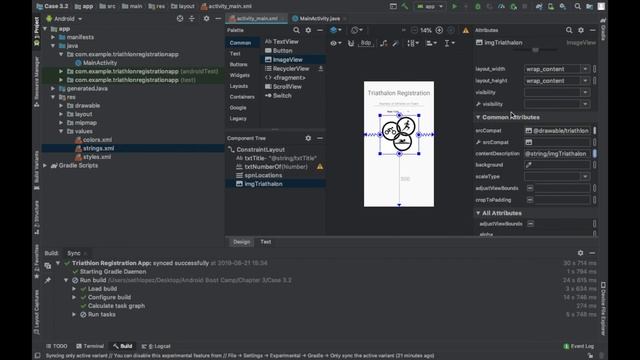The image size is (640, 360).
Task: Toggle the magnet autoconnect icon
Action: pyautogui.click(x=351, y=43)
